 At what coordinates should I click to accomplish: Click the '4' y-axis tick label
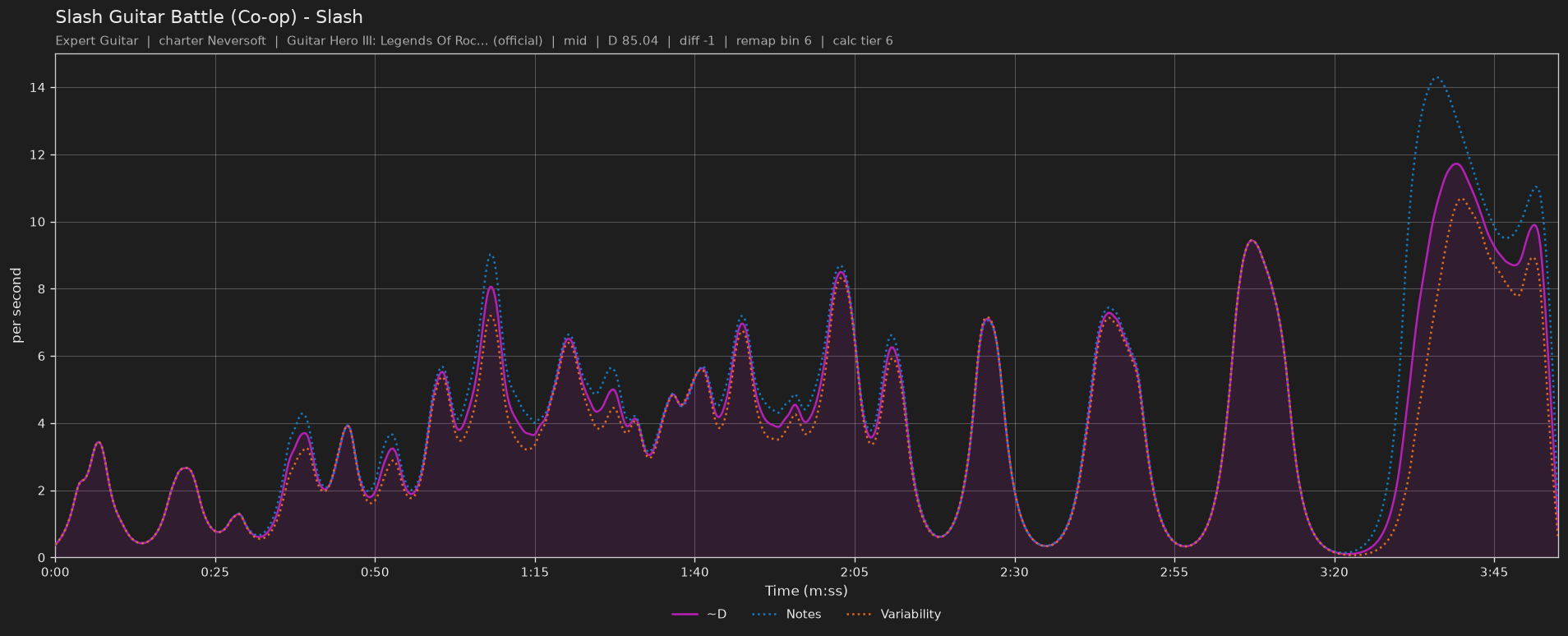pos(42,424)
